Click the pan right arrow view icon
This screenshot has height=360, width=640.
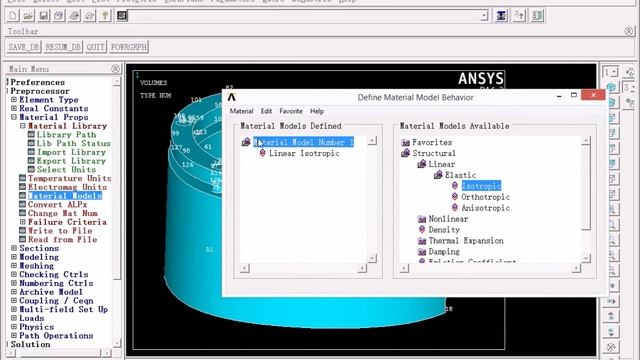point(611,301)
